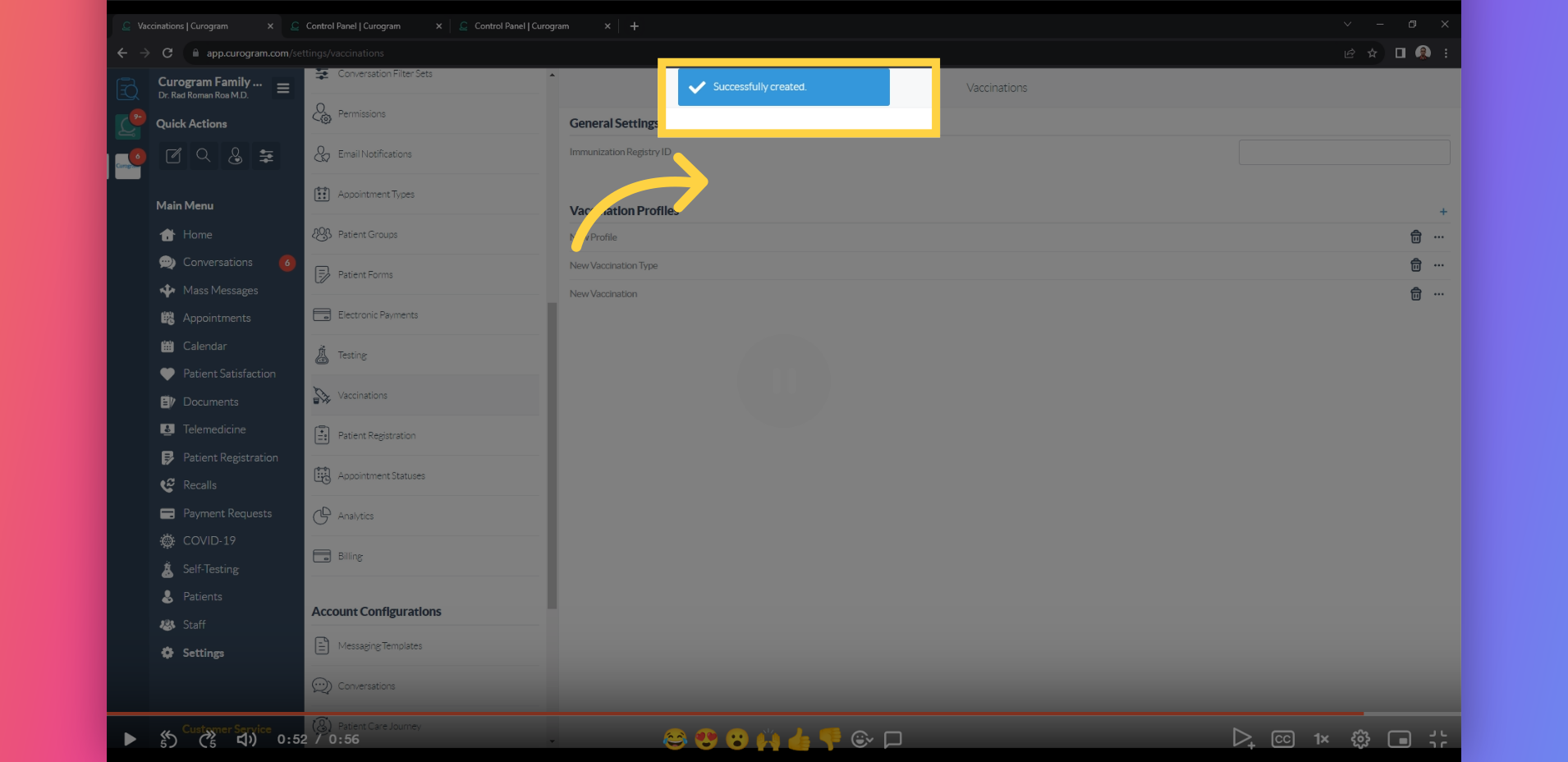Viewport: 1568px width, 762px height.
Task: Bookmark this page with star
Action: (1372, 53)
